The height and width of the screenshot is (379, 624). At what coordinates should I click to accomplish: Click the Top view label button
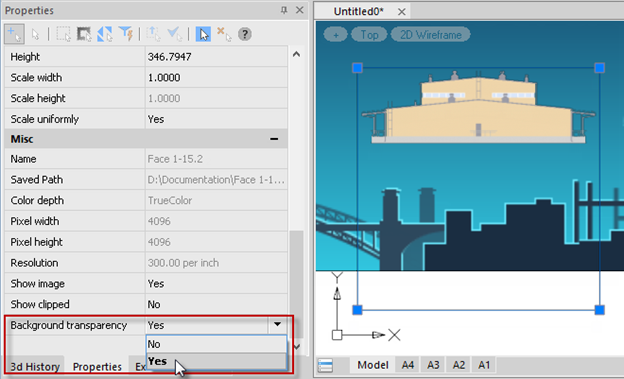pyautogui.click(x=369, y=35)
